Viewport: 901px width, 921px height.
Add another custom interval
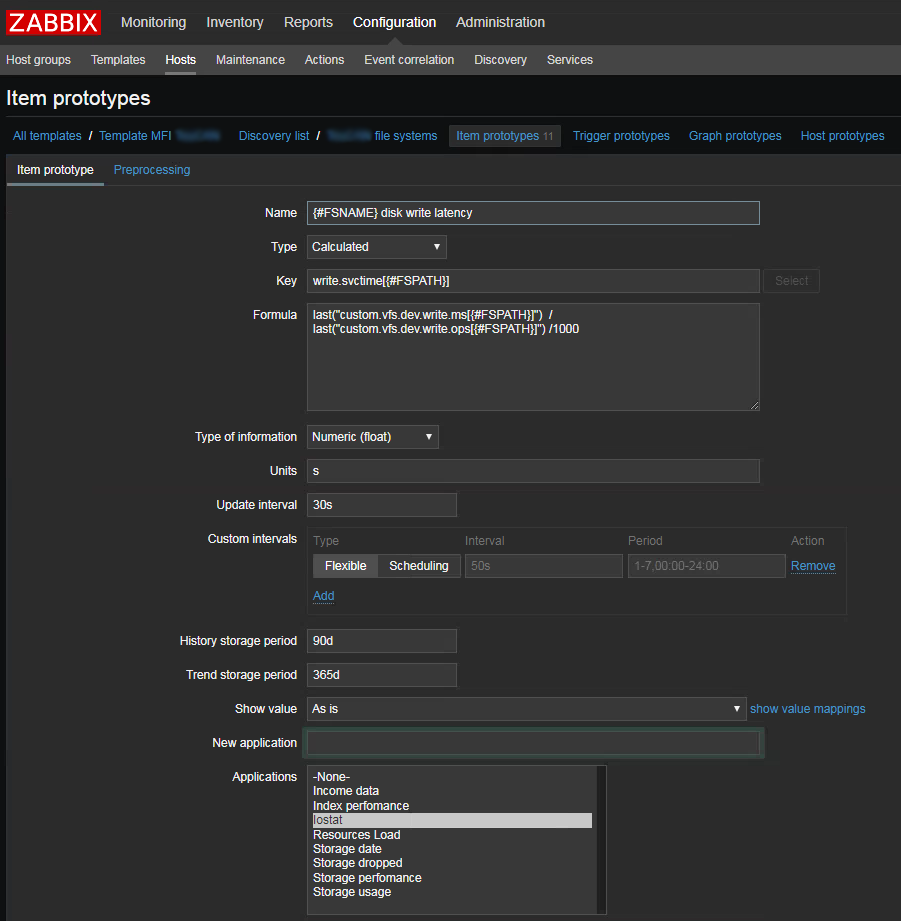point(323,595)
